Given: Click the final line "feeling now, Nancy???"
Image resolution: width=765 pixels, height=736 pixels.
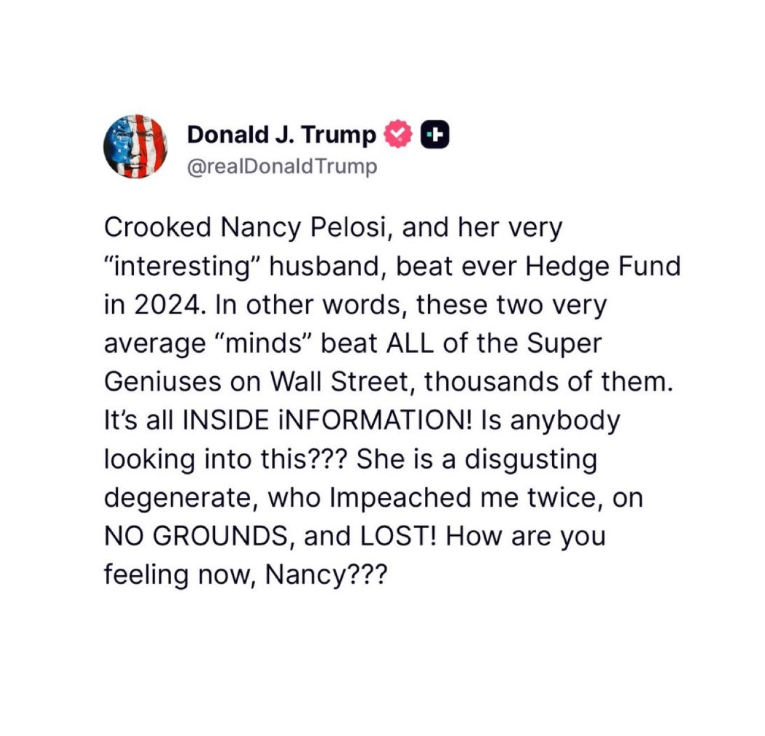Looking at the screenshot, I should 245,574.
